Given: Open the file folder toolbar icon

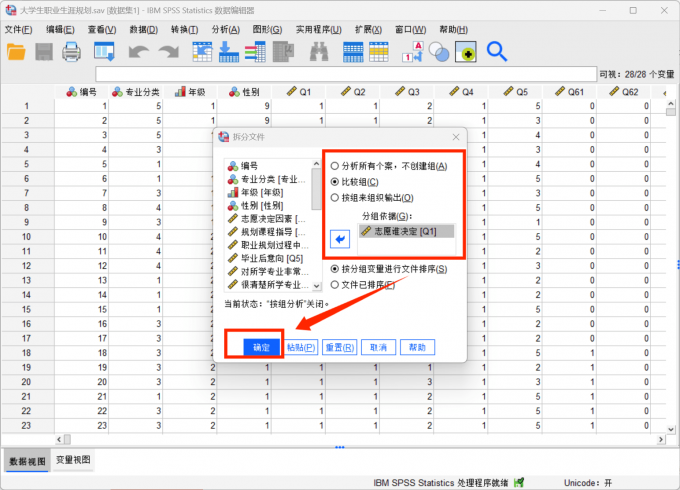Looking at the screenshot, I should click(16, 52).
